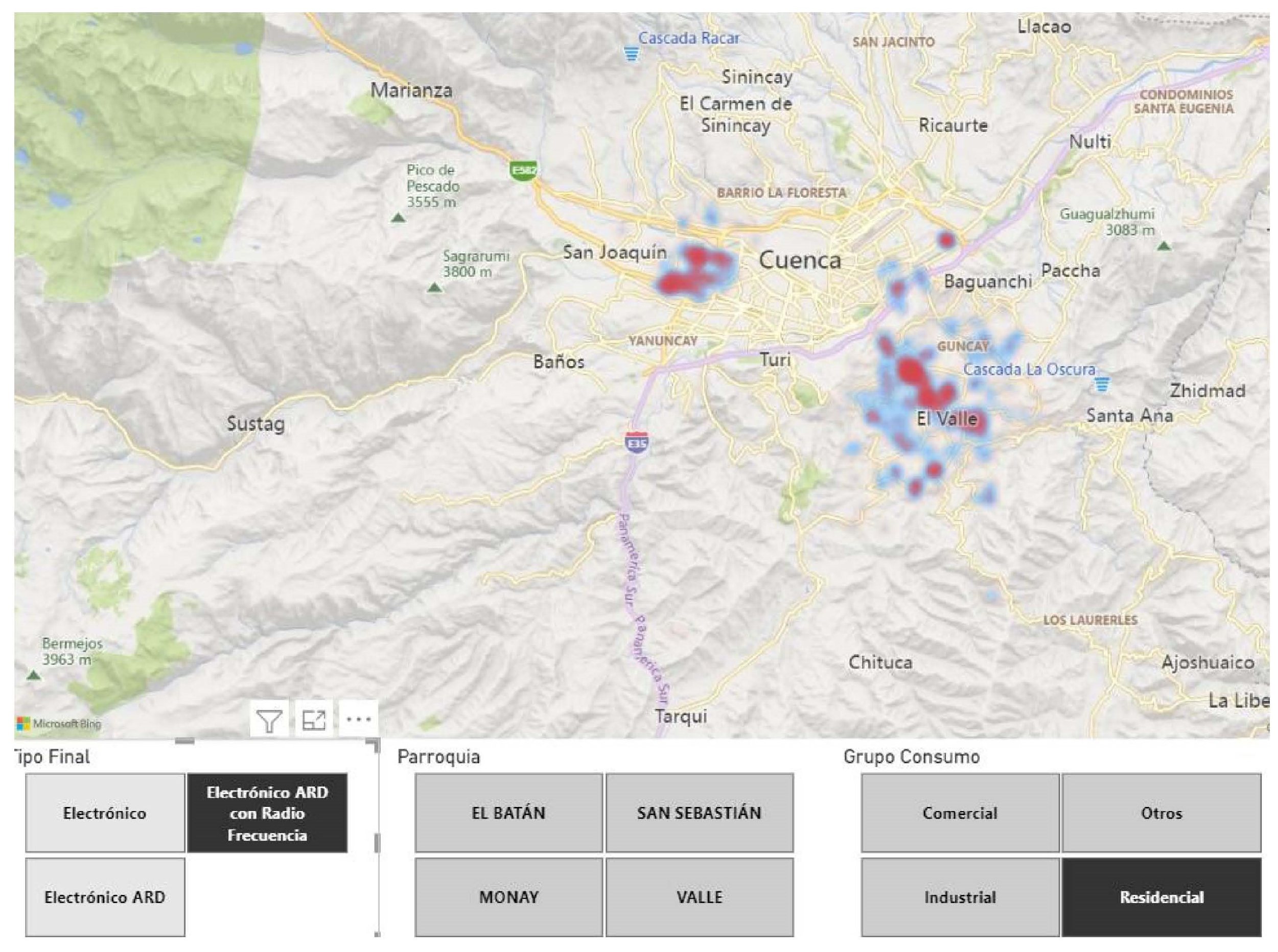Click the Cascada Racar waterfall icon
The width and height of the screenshot is (1278, 952).
(632, 55)
